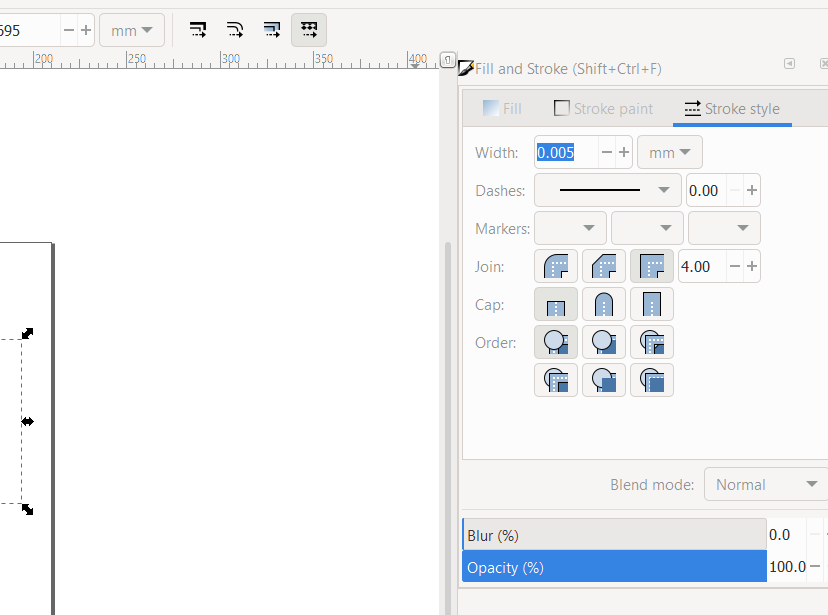This screenshot has height=615, width=828.
Task: Switch to the Fill tab
Action: click(x=502, y=109)
